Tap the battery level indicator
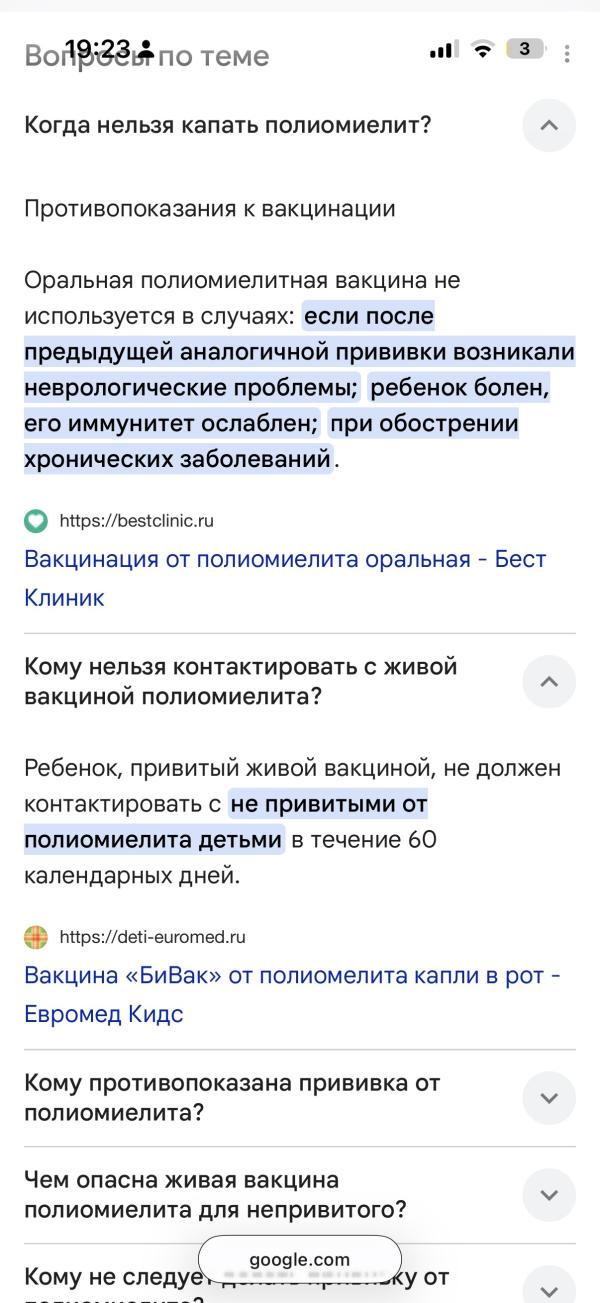 pyautogui.click(x=525, y=49)
